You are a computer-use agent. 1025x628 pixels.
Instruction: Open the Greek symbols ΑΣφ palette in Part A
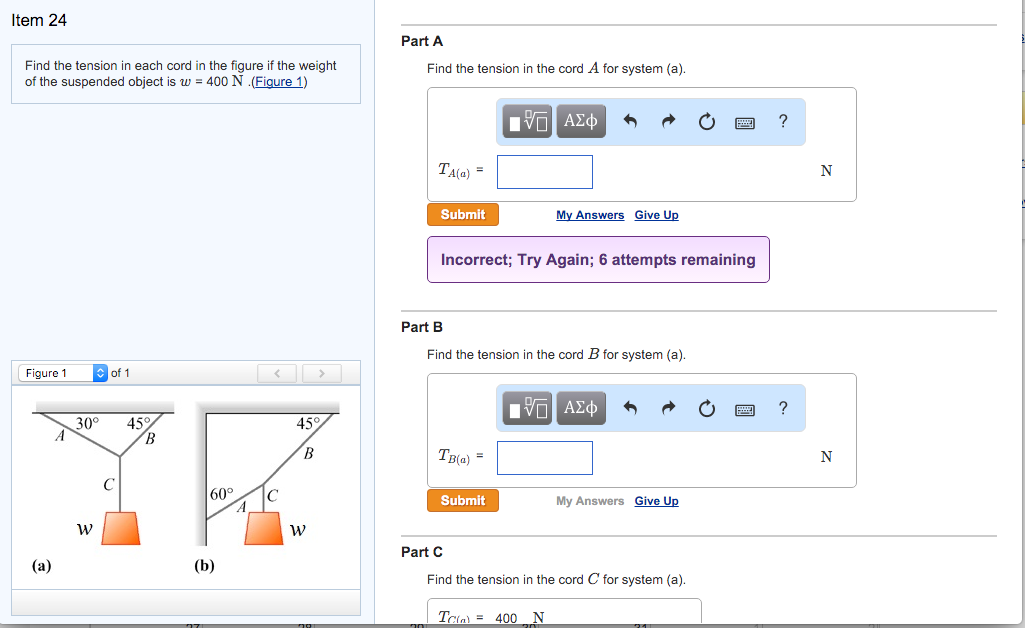tap(583, 121)
